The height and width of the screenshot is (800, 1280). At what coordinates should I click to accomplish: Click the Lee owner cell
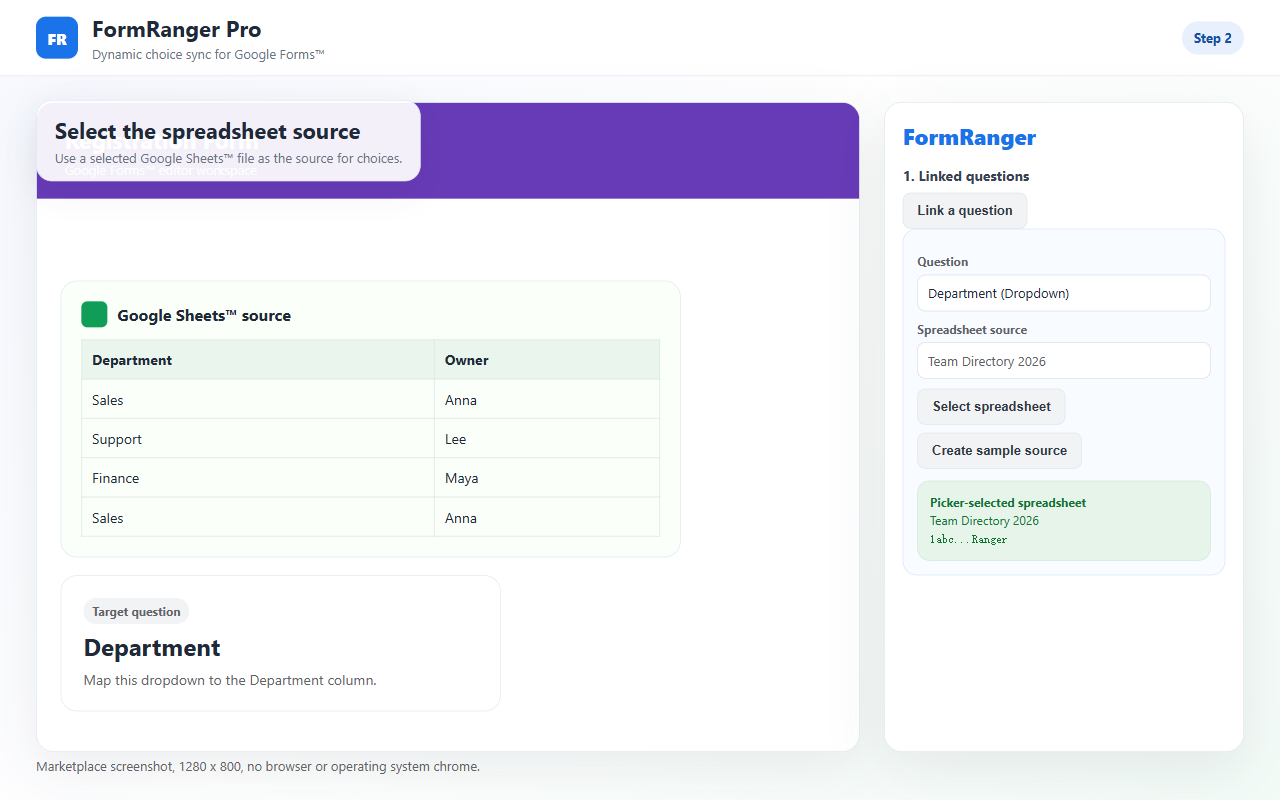[547, 439]
